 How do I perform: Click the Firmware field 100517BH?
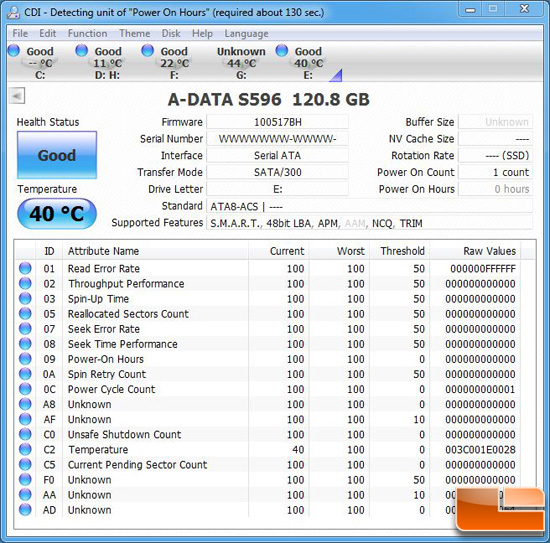click(x=277, y=122)
